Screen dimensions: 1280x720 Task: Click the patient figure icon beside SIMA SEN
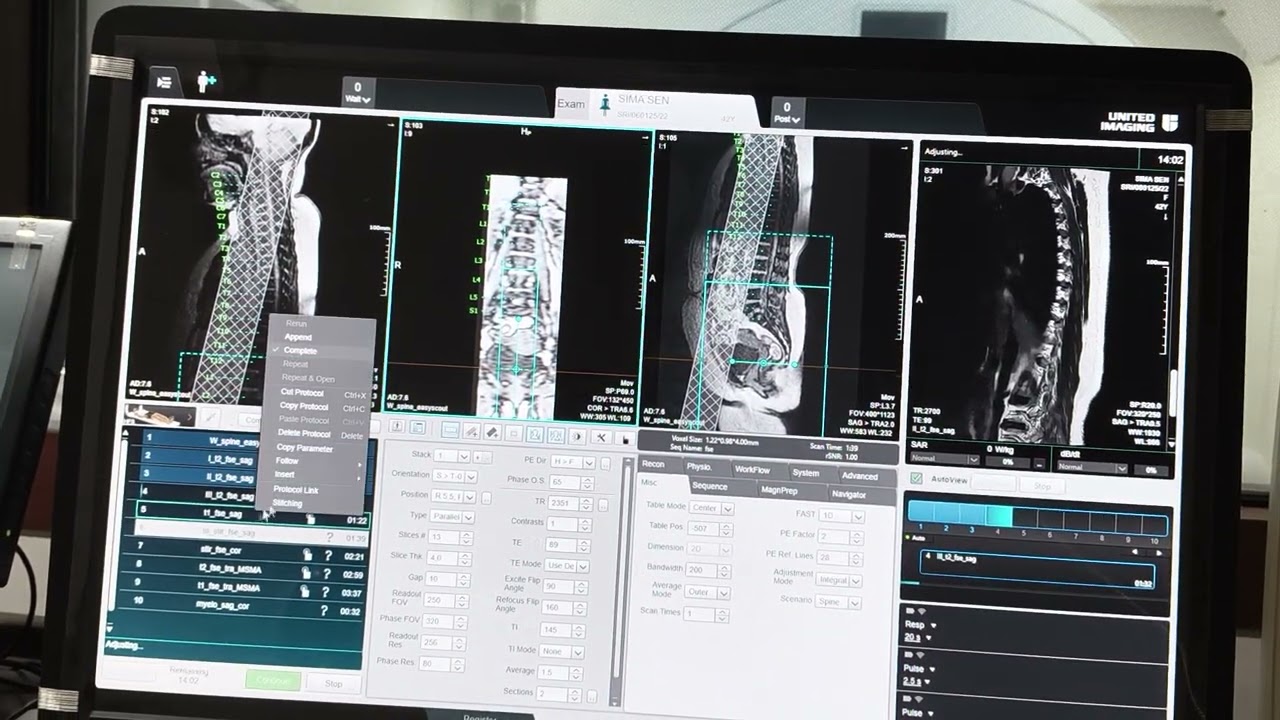tap(604, 103)
